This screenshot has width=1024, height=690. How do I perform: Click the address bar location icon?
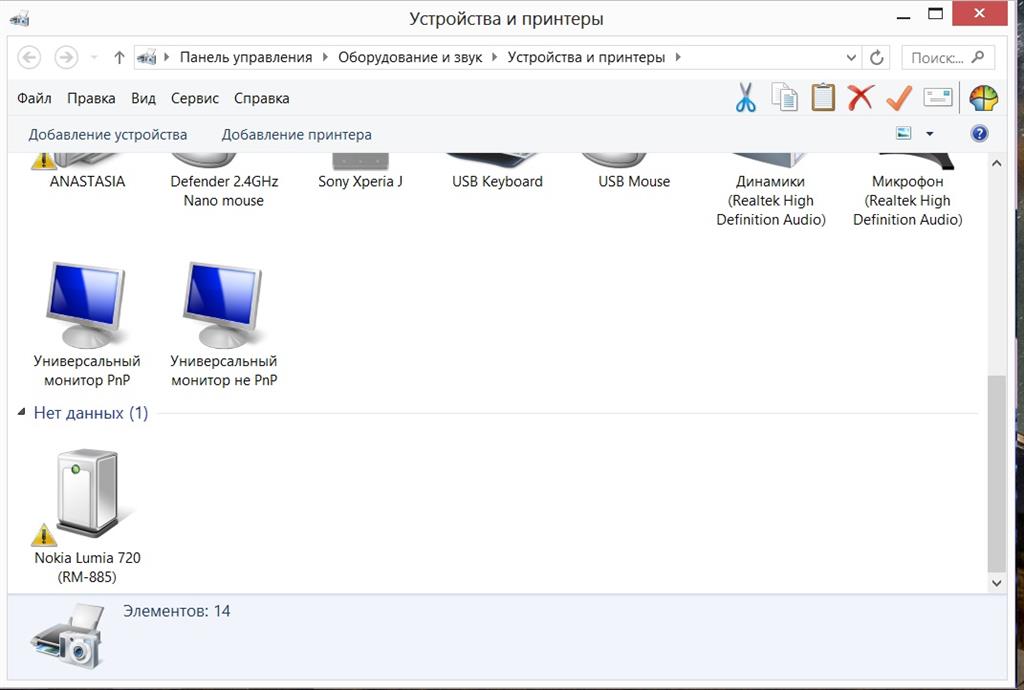click(x=146, y=57)
